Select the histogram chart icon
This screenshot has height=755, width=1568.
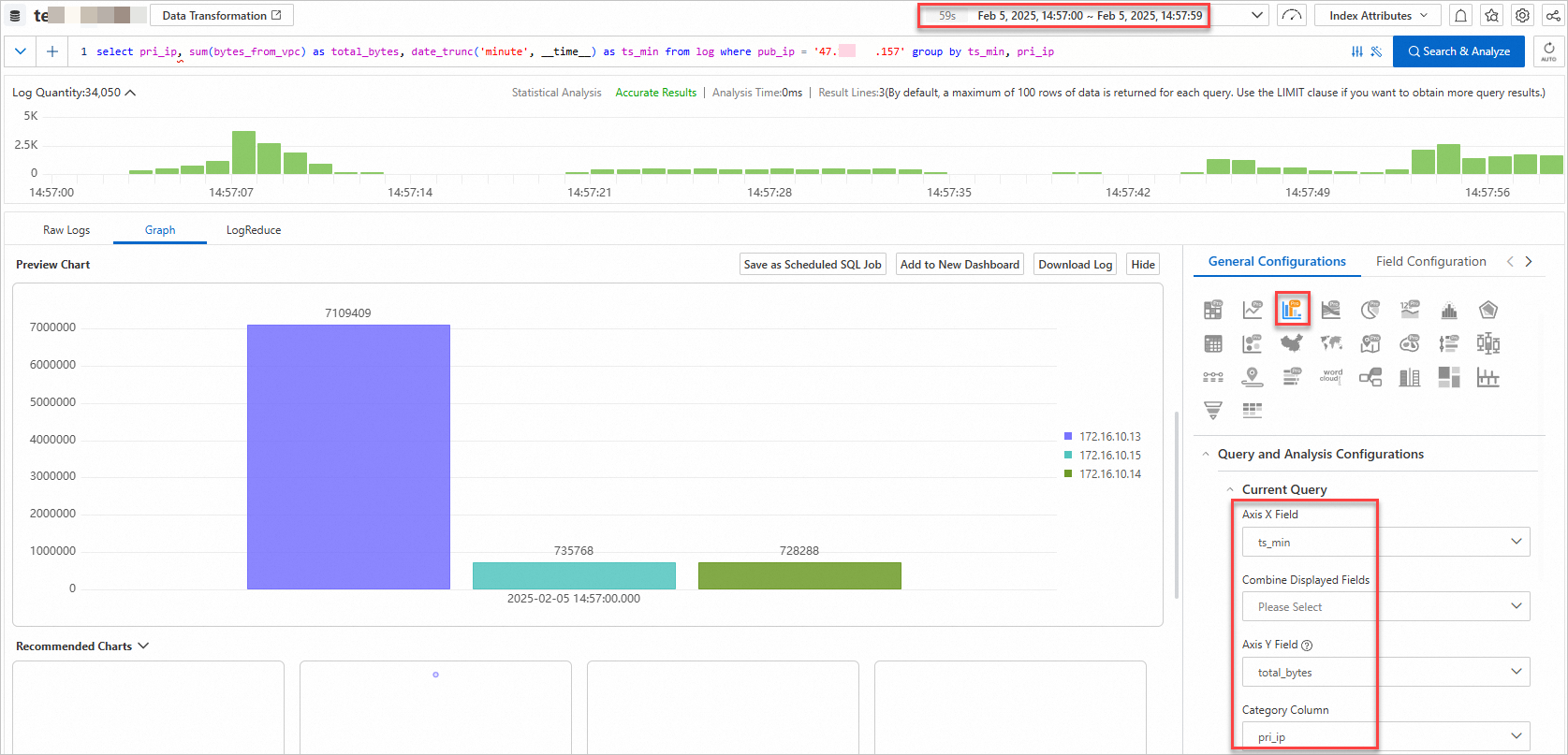(1449, 310)
